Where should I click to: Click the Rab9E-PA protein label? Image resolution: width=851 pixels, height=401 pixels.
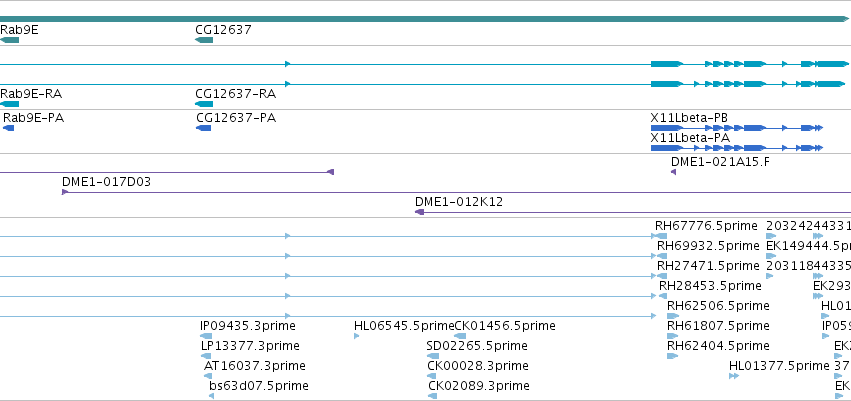34,117
